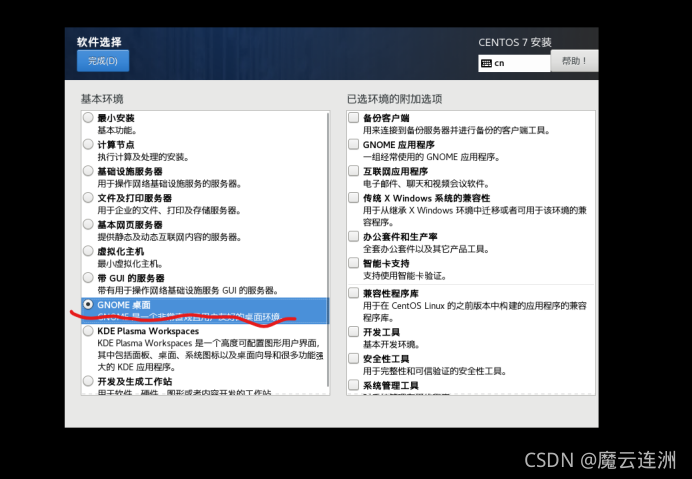Click the 基本功能。 description text

coord(117,130)
